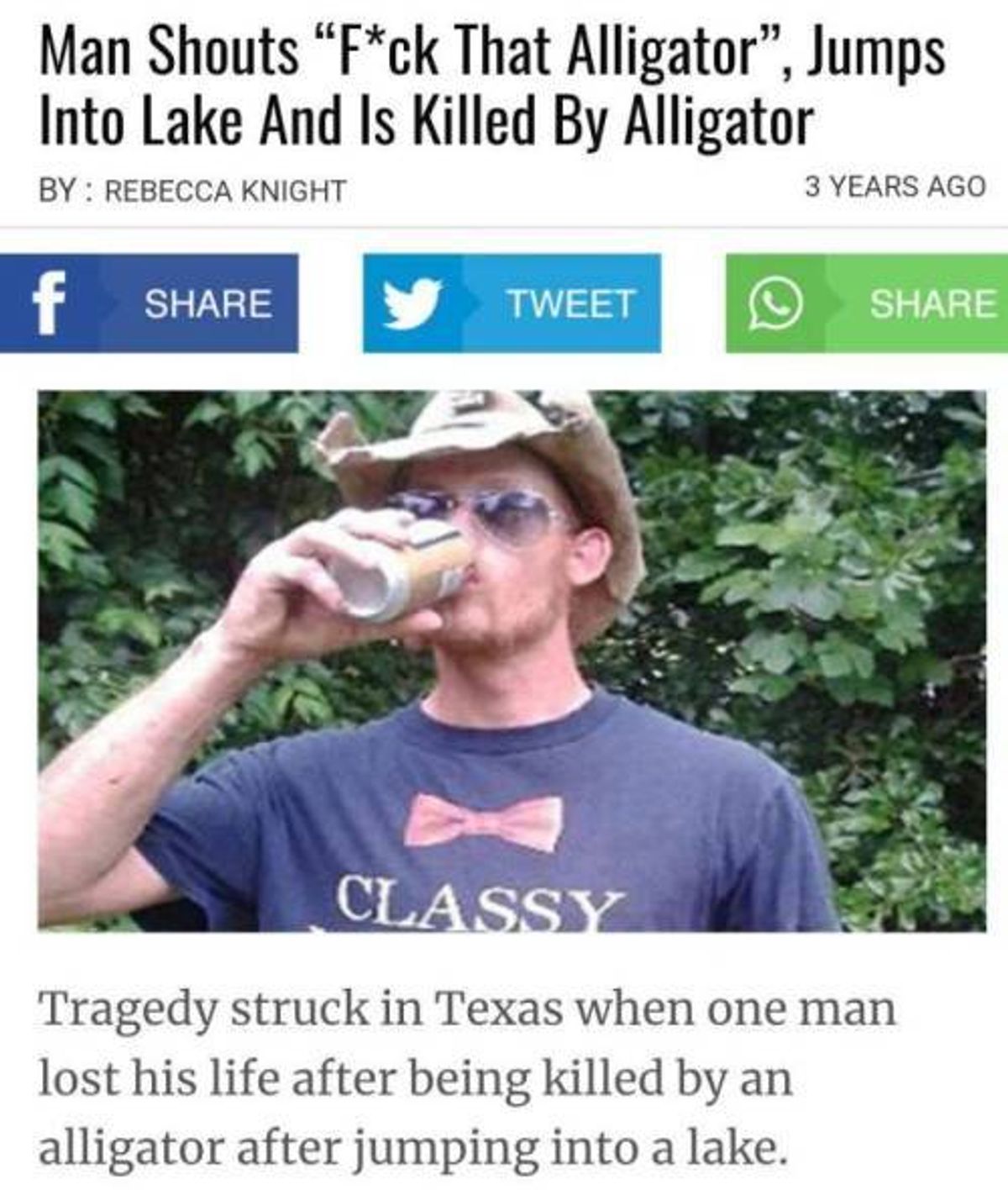Click the Facebook 'f' logo icon
The height and width of the screenshot is (1190, 1008).
tap(49, 303)
